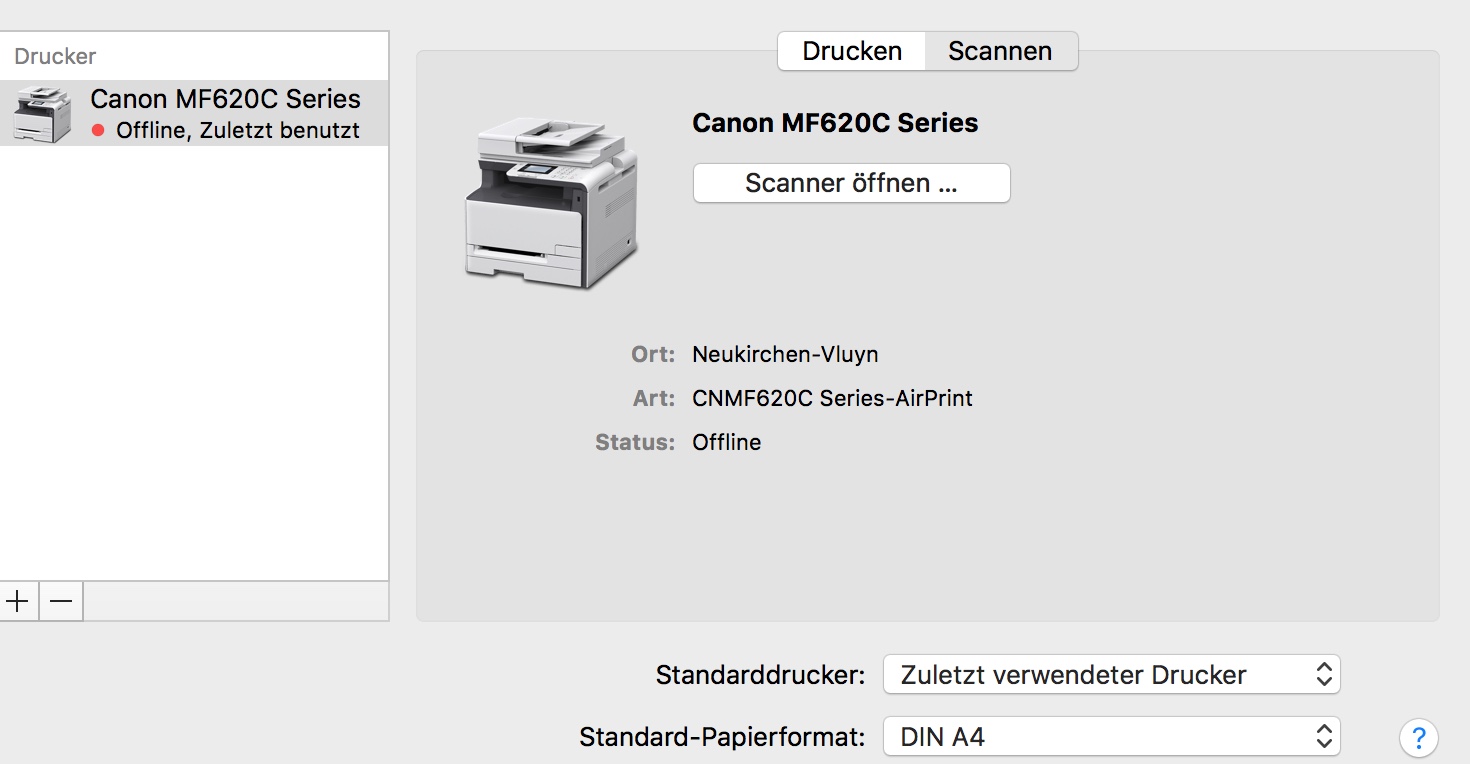Image resolution: width=1470 pixels, height=764 pixels.
Task: Add a printer with the plus button
Action: click(x=18, y=601)
